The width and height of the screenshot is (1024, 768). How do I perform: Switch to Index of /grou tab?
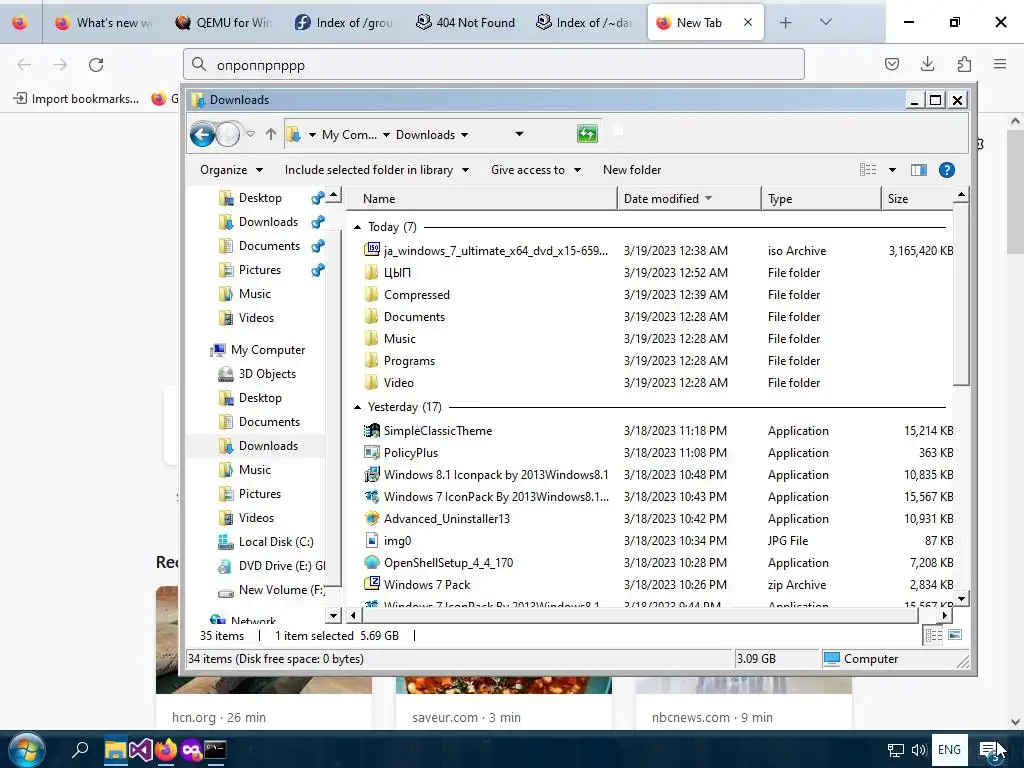pos(344,23)
